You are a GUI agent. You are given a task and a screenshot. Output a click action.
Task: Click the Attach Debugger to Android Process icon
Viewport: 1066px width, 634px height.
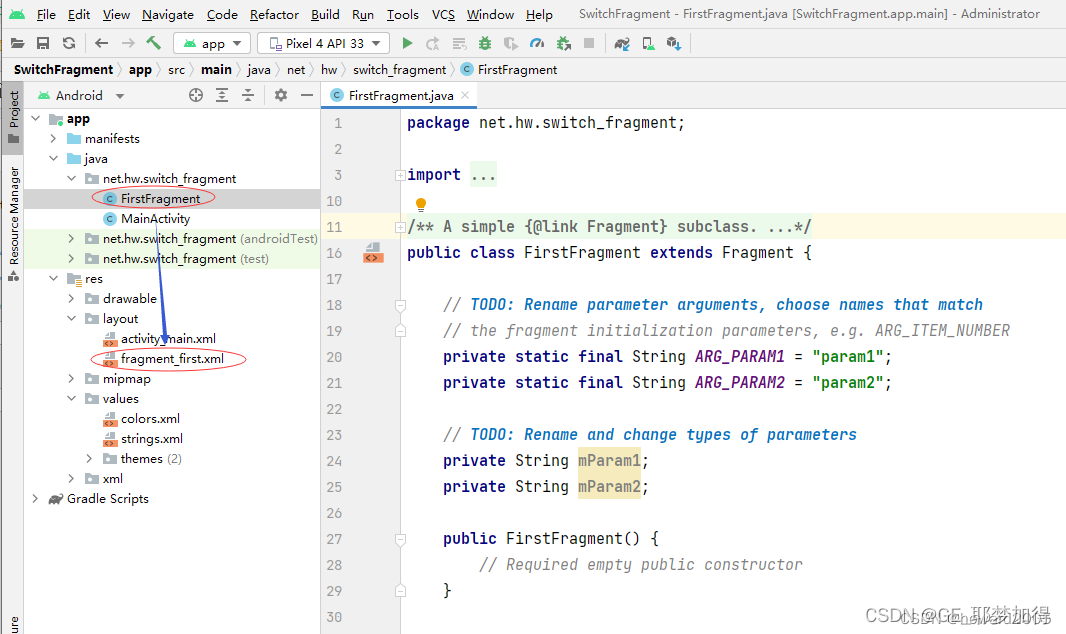point(564,43)
